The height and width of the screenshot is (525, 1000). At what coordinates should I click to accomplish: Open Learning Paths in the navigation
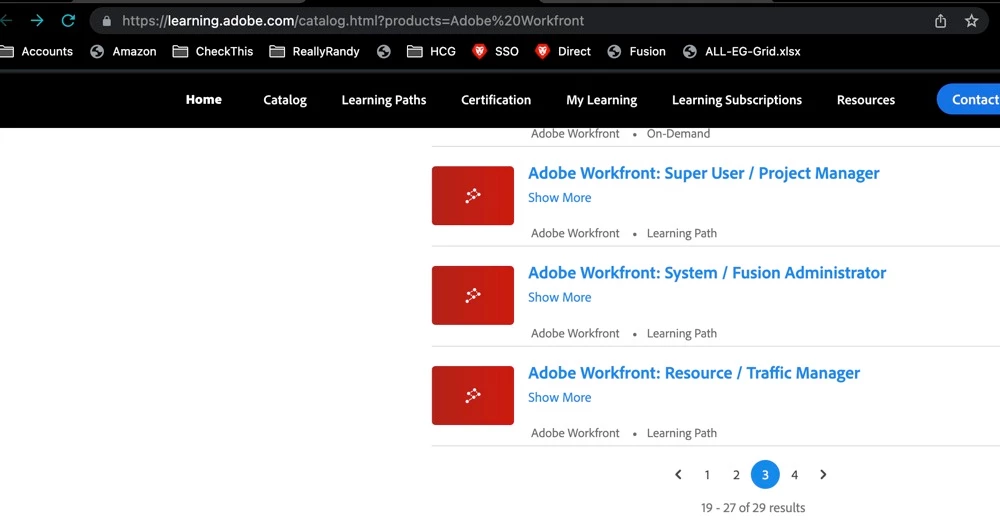384,100
